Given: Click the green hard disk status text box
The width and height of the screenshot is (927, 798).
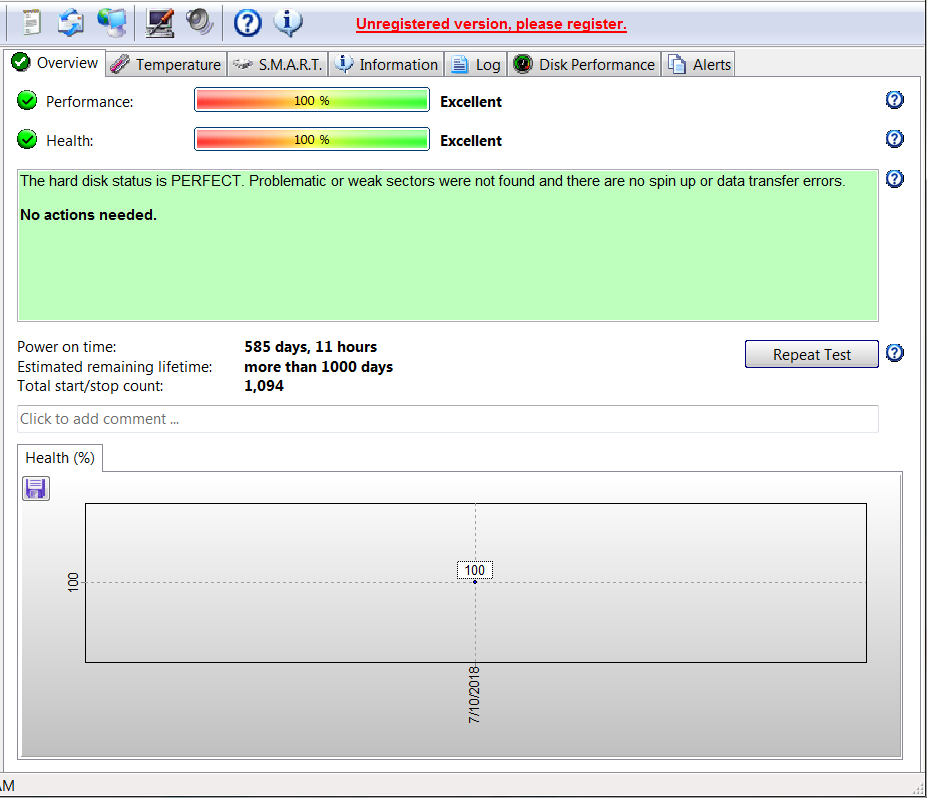Looking at the screenshot, I should coord(448,246).
